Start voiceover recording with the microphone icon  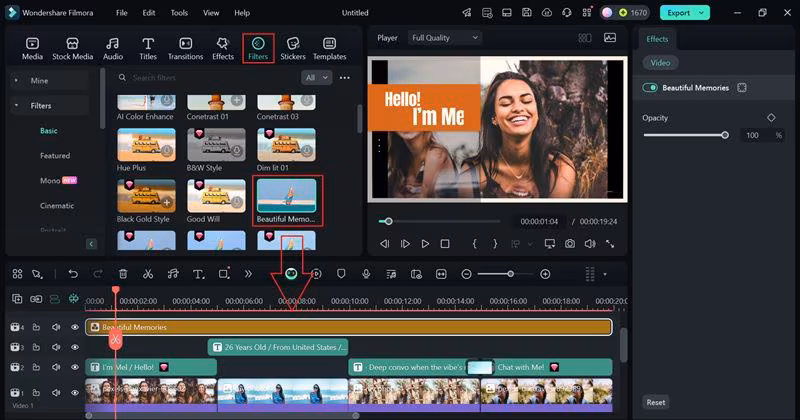tap(366, 274)
